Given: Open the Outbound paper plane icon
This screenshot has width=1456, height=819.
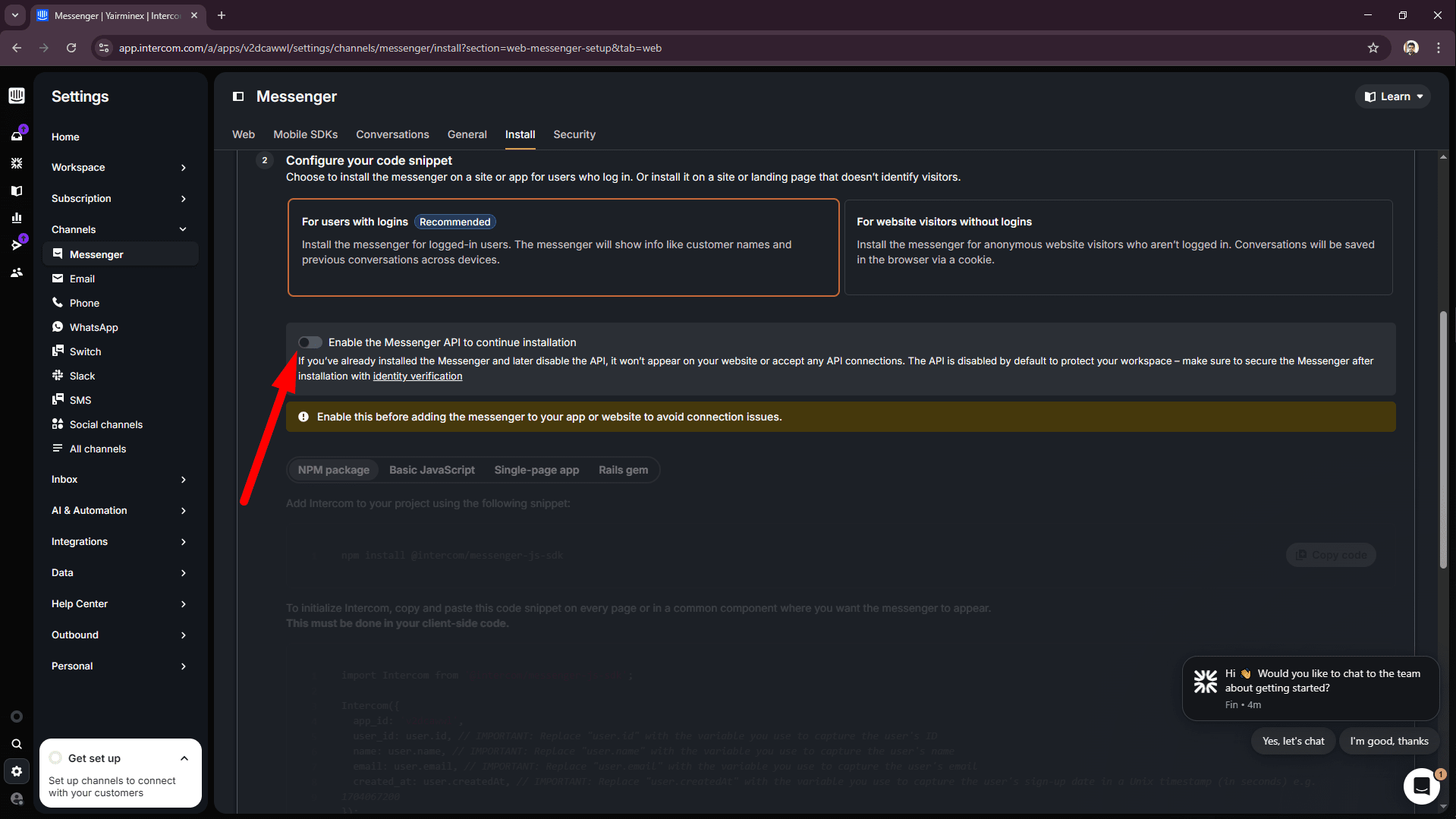Looking at the screenshot, I should point(17,245).
